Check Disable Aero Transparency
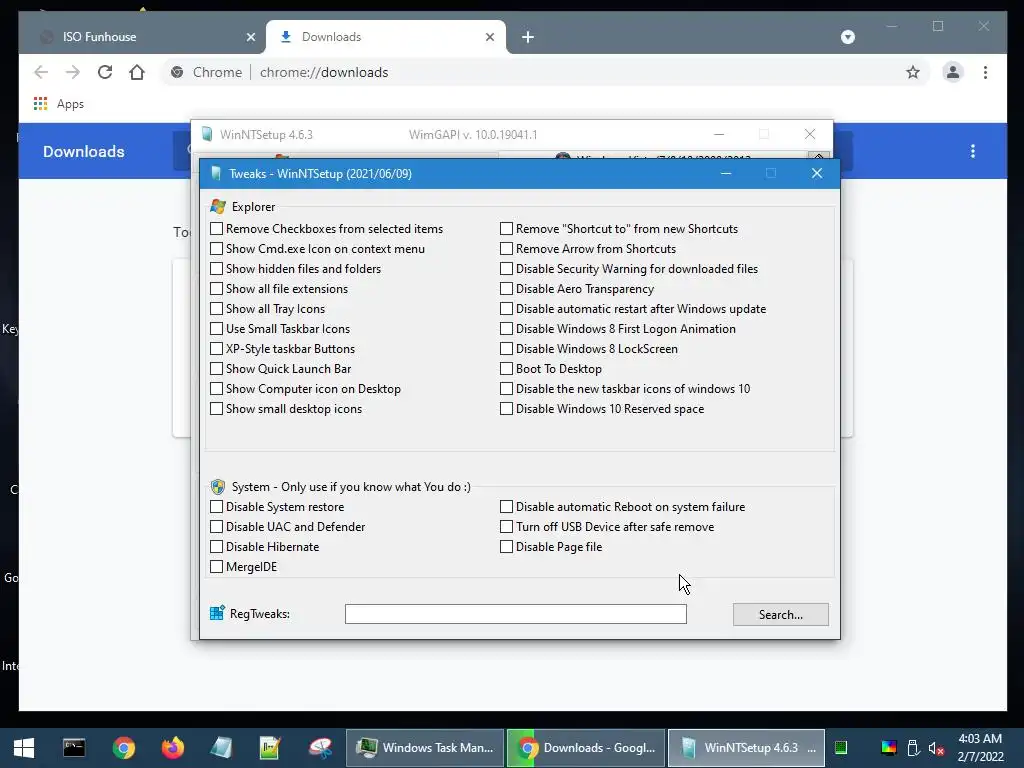1024x768 pixels. (577, 289)
